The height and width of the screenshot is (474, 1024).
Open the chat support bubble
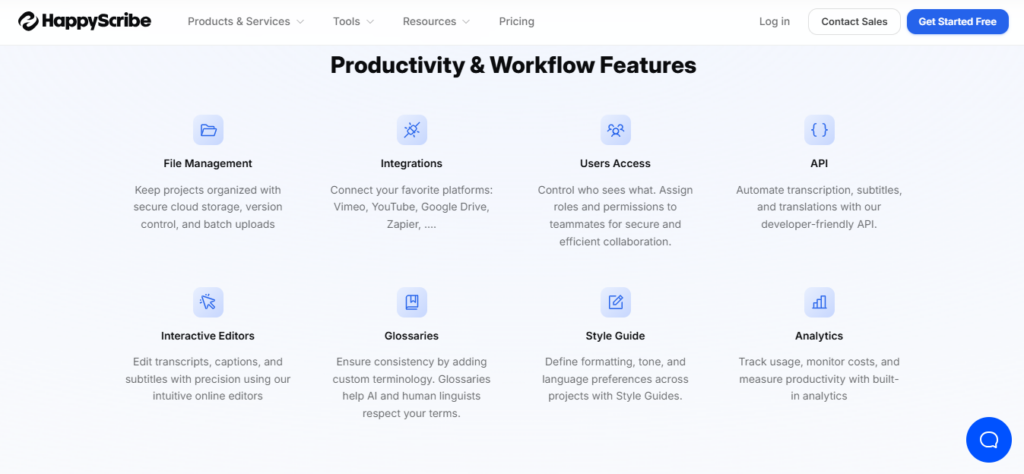988,439
